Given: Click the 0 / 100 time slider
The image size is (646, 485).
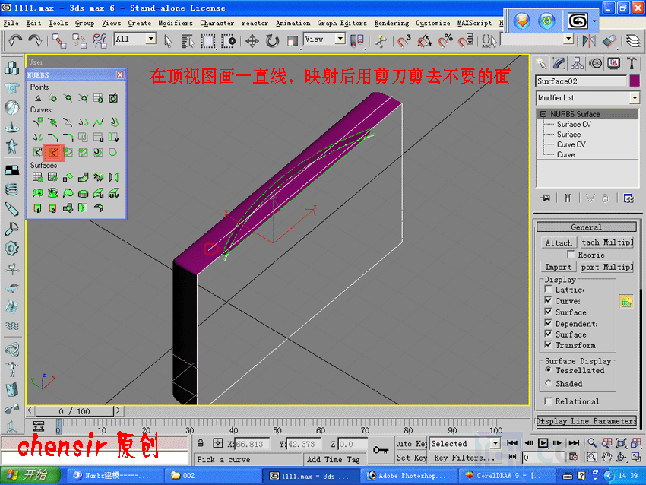Looking at the screenshot, I should click(74, 411).
